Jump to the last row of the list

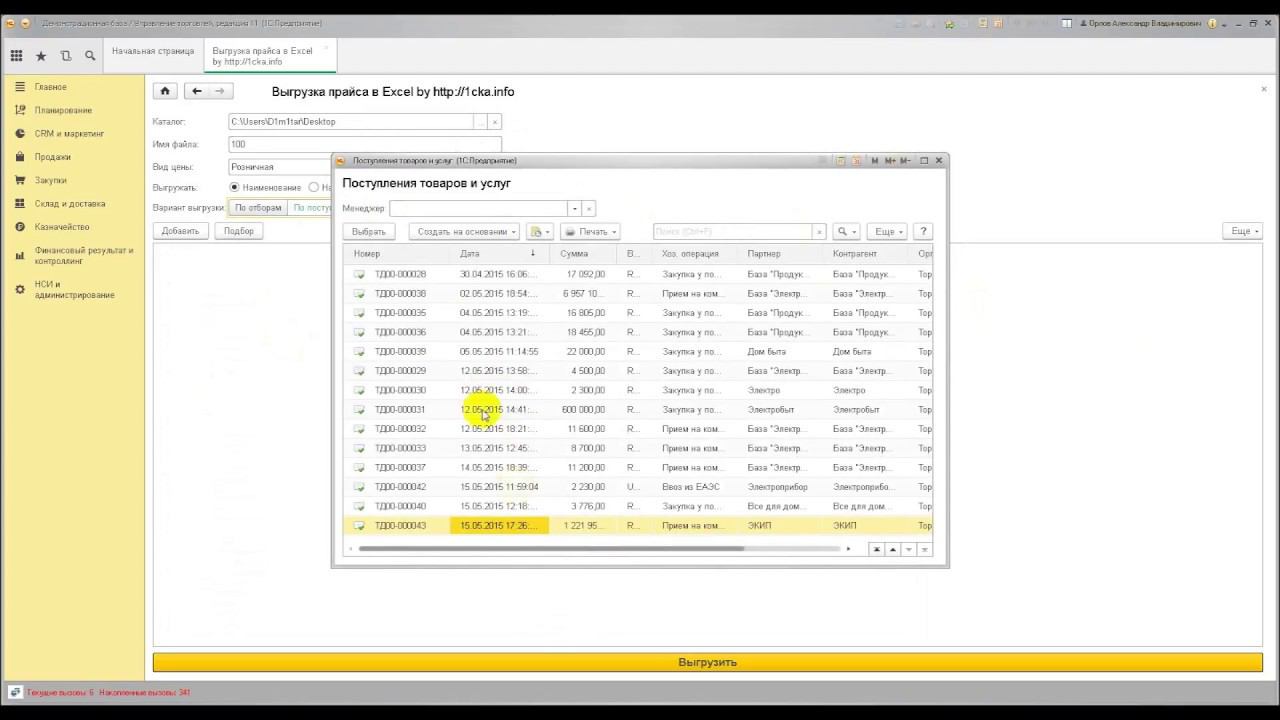coord(925,549)
